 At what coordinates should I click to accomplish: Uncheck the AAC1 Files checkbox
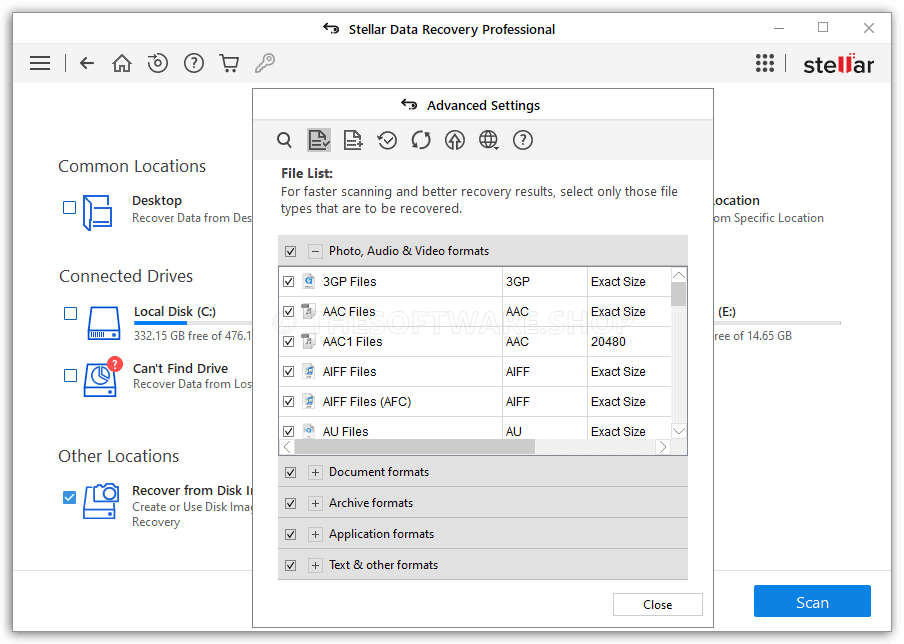coord(289,341)
